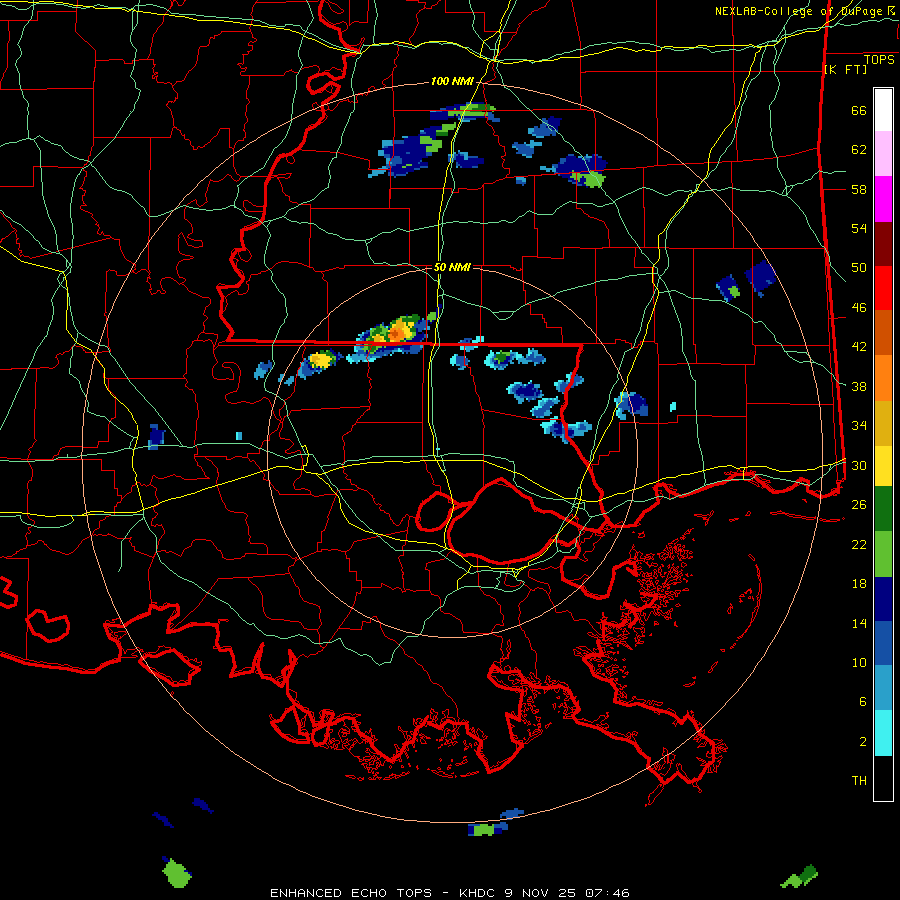This screenshot has height=900, width=900.
Task: Click the '34' legend value
Action: point(859,426)
